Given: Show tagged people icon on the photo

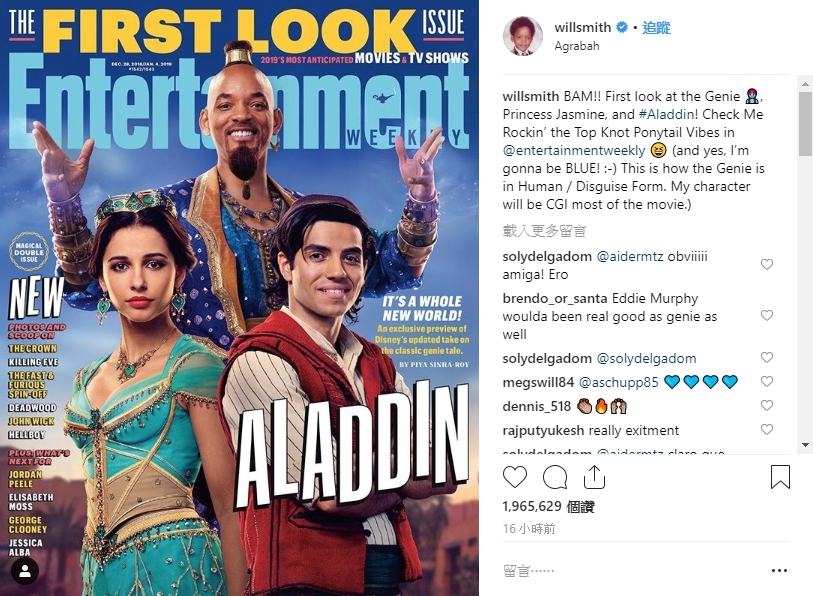Looking at the screenshot, I should 24,572.
